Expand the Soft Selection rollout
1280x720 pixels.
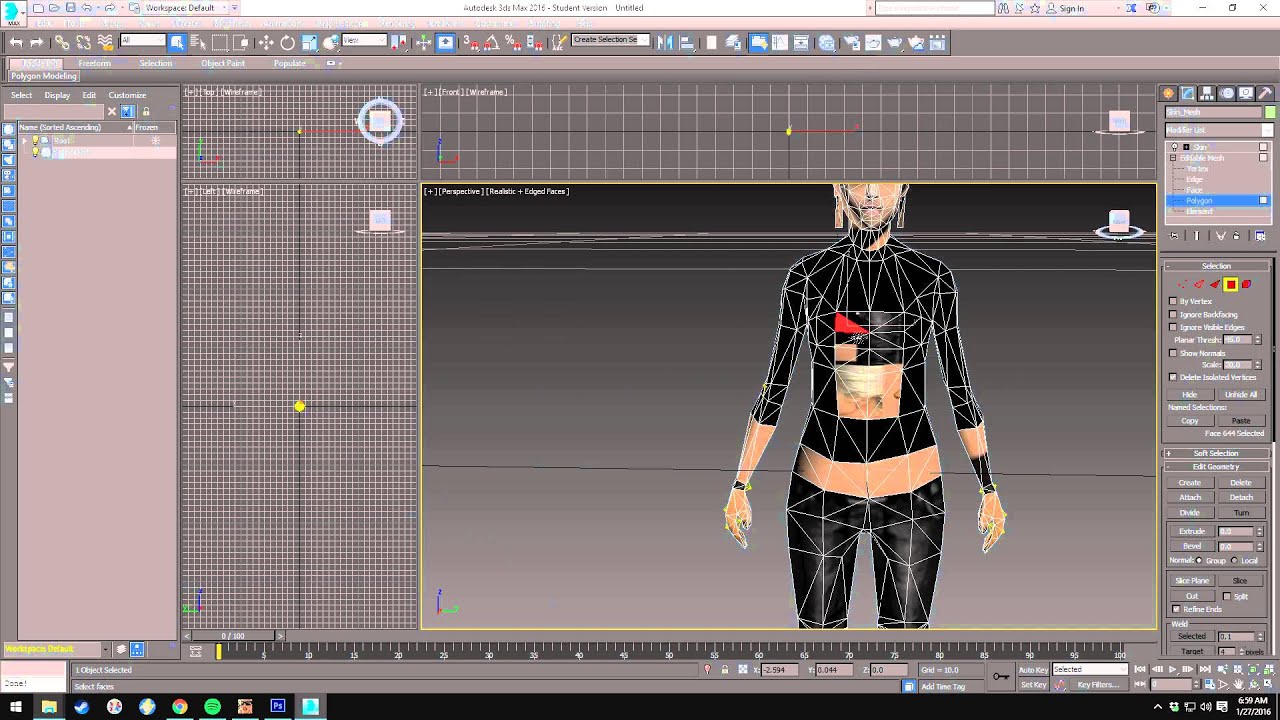[1216, 453]
